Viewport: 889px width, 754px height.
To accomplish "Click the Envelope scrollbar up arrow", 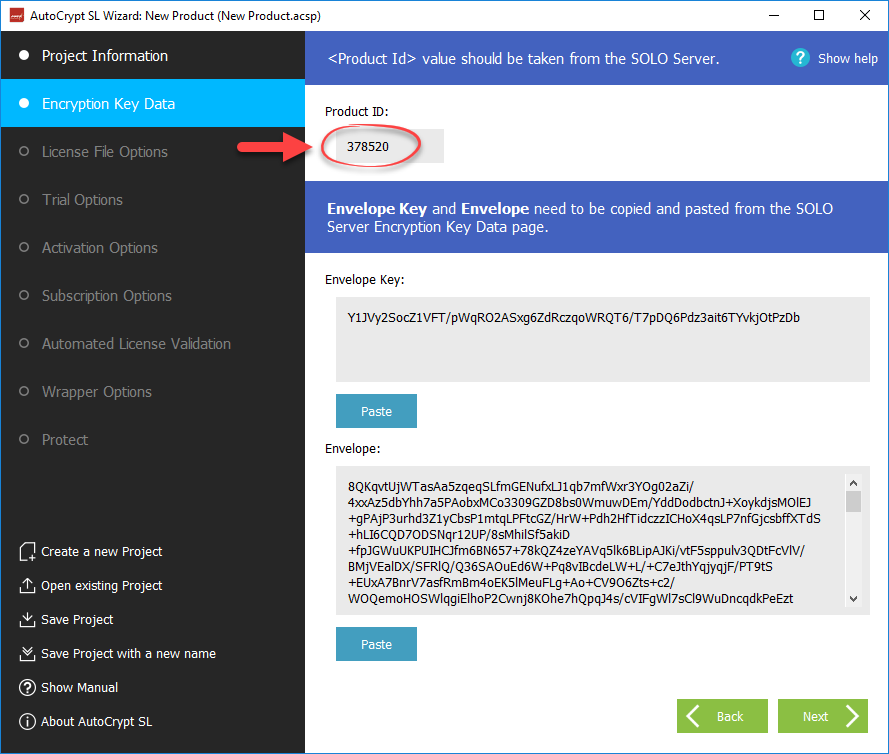I will click(853, 482).
